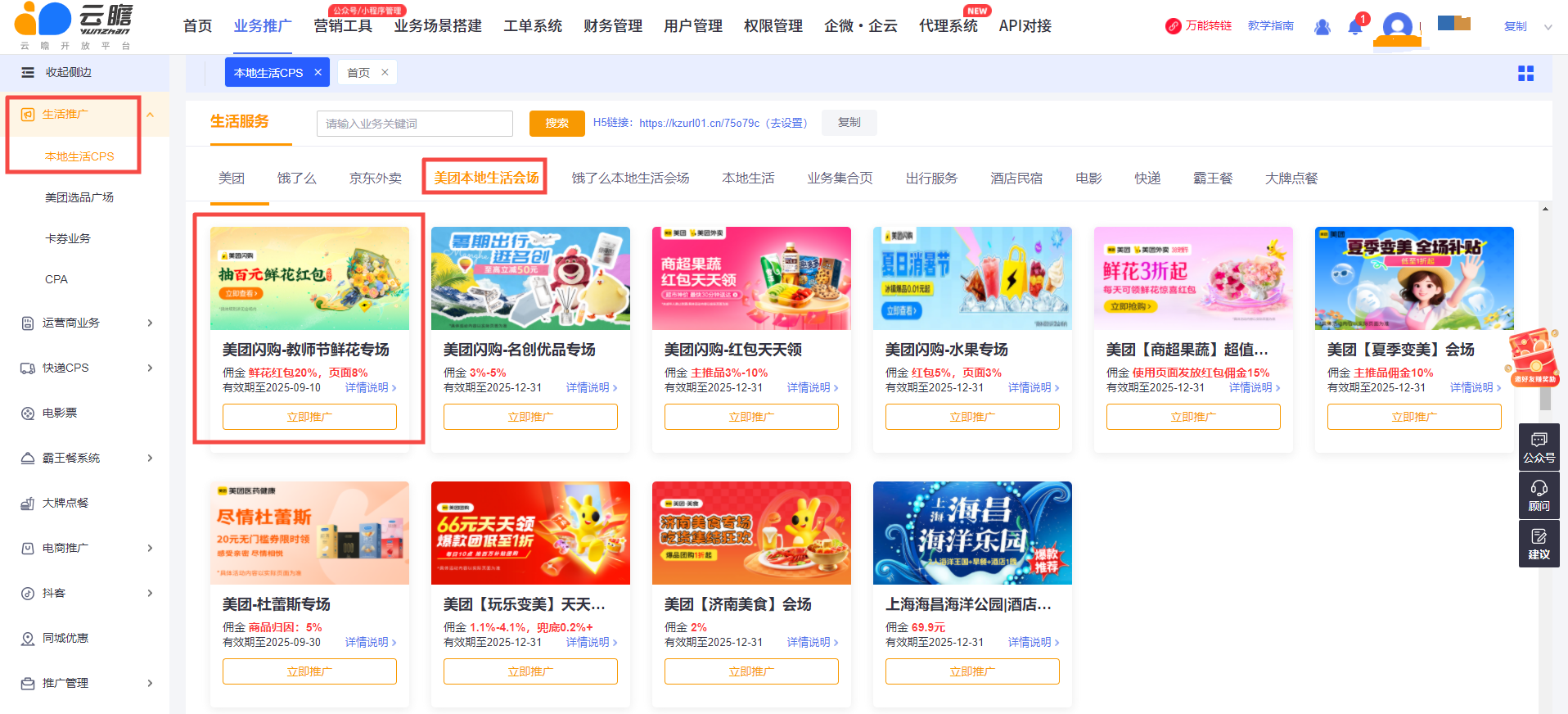This screenshot has height=714, width=1568.
Task: Switch to the 京东外卖 tab
Action: pyautogui.click(x=376, y=178)
